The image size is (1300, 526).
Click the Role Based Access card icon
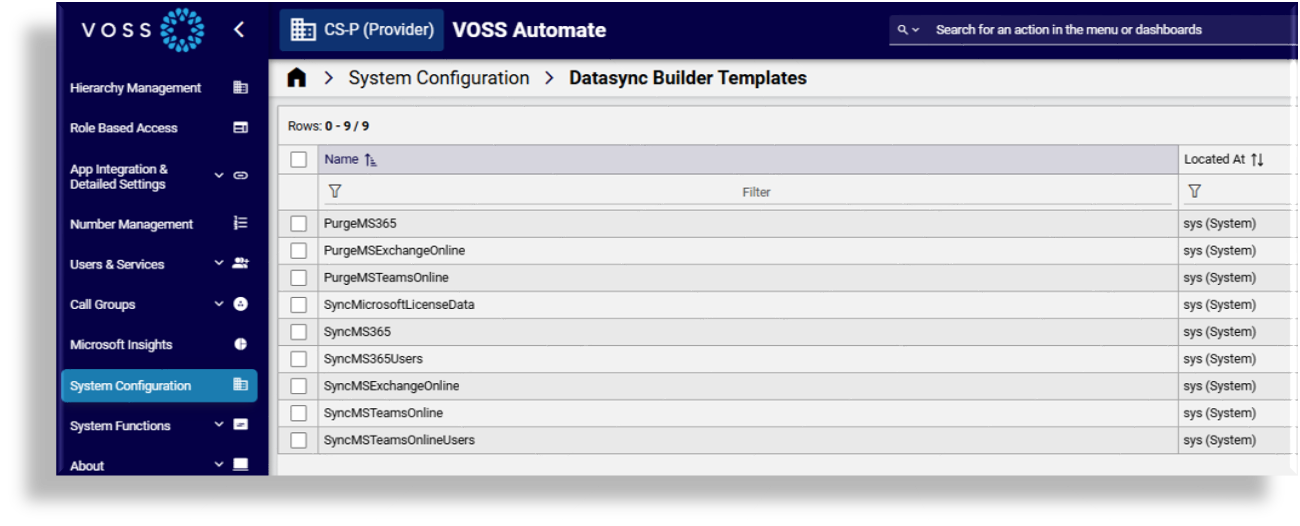coord(240,128)
